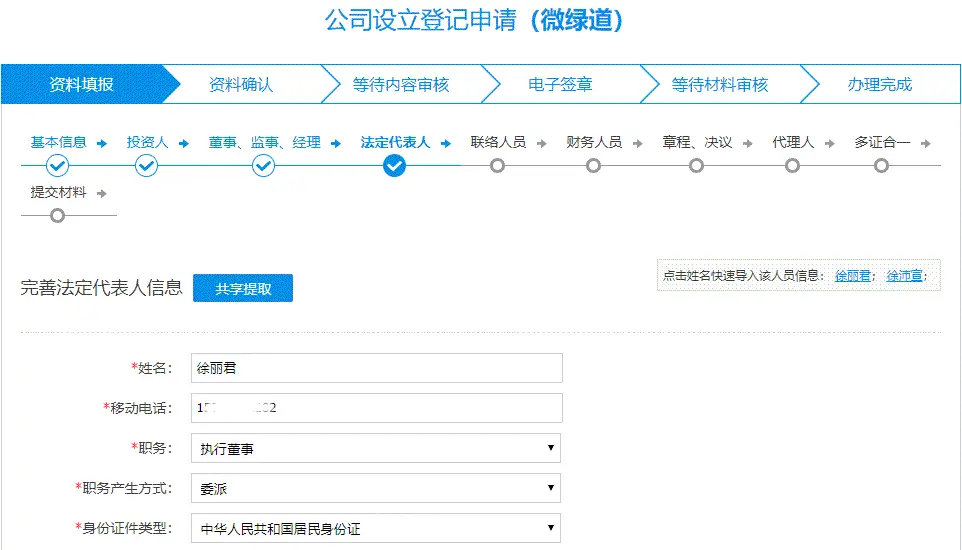Click the arrow icon next to 基本信息
Screen dimensions: 962x550
pos(102,144)
